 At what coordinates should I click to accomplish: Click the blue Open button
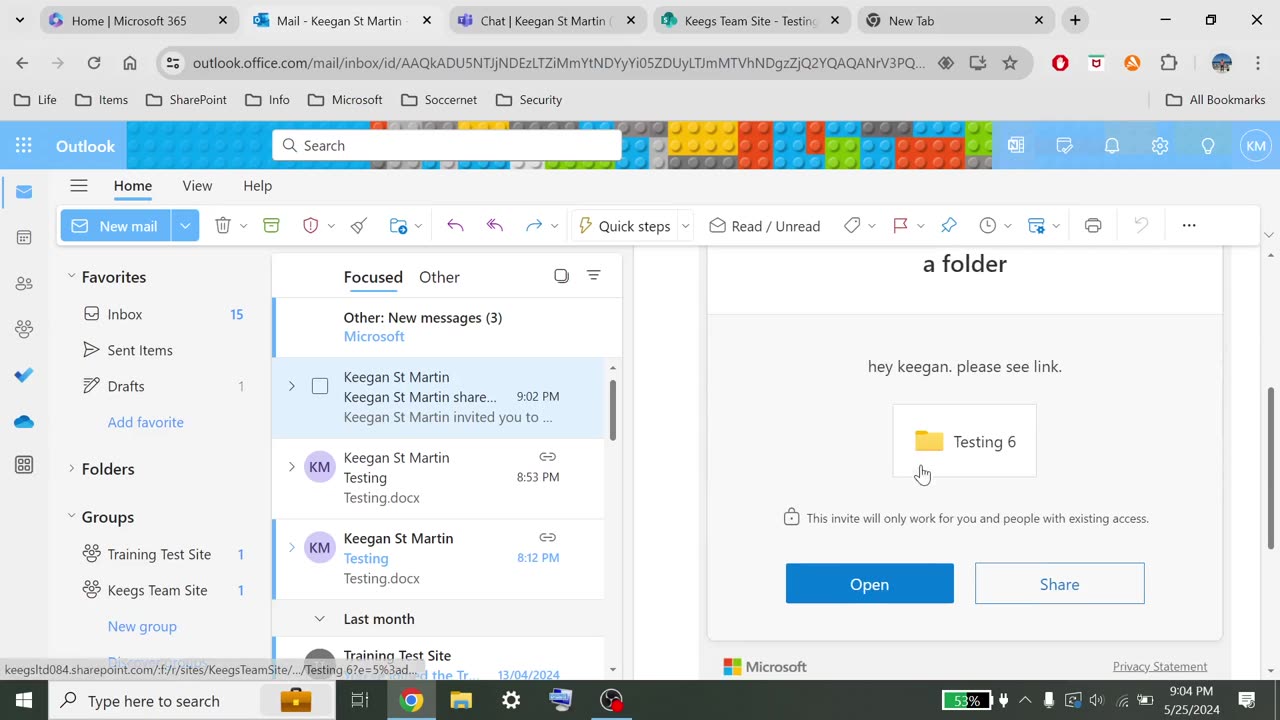point(869,584)
